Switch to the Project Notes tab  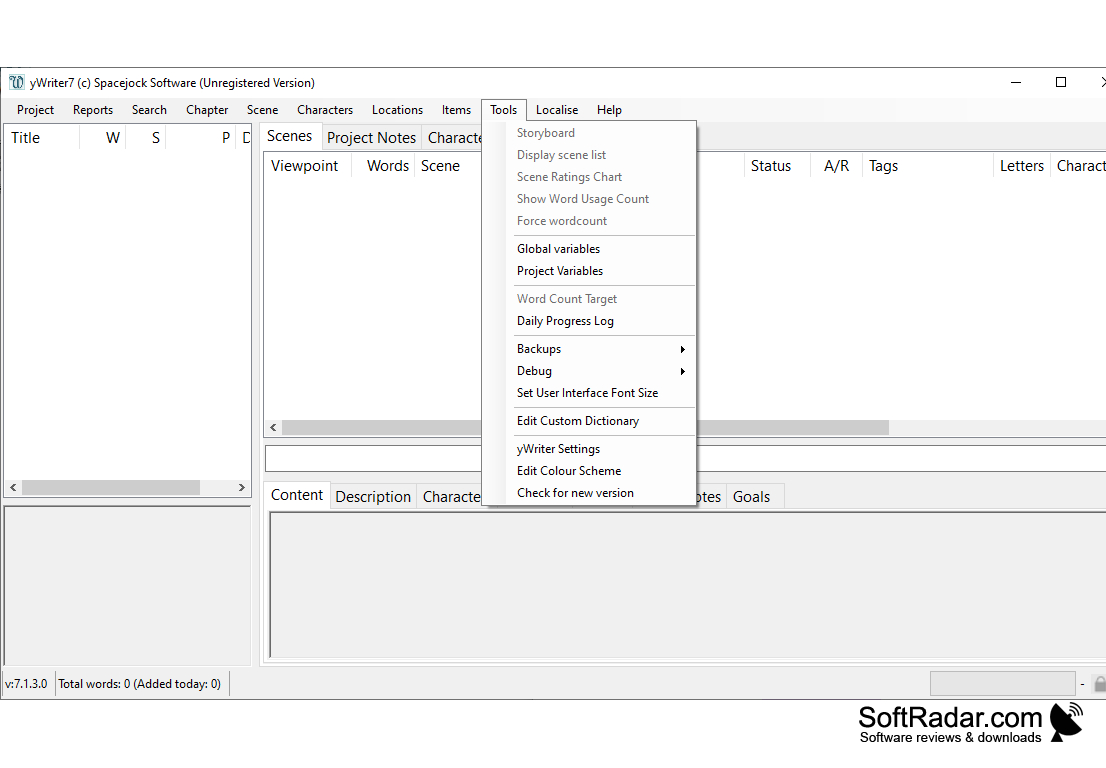(x=371, y=137)
